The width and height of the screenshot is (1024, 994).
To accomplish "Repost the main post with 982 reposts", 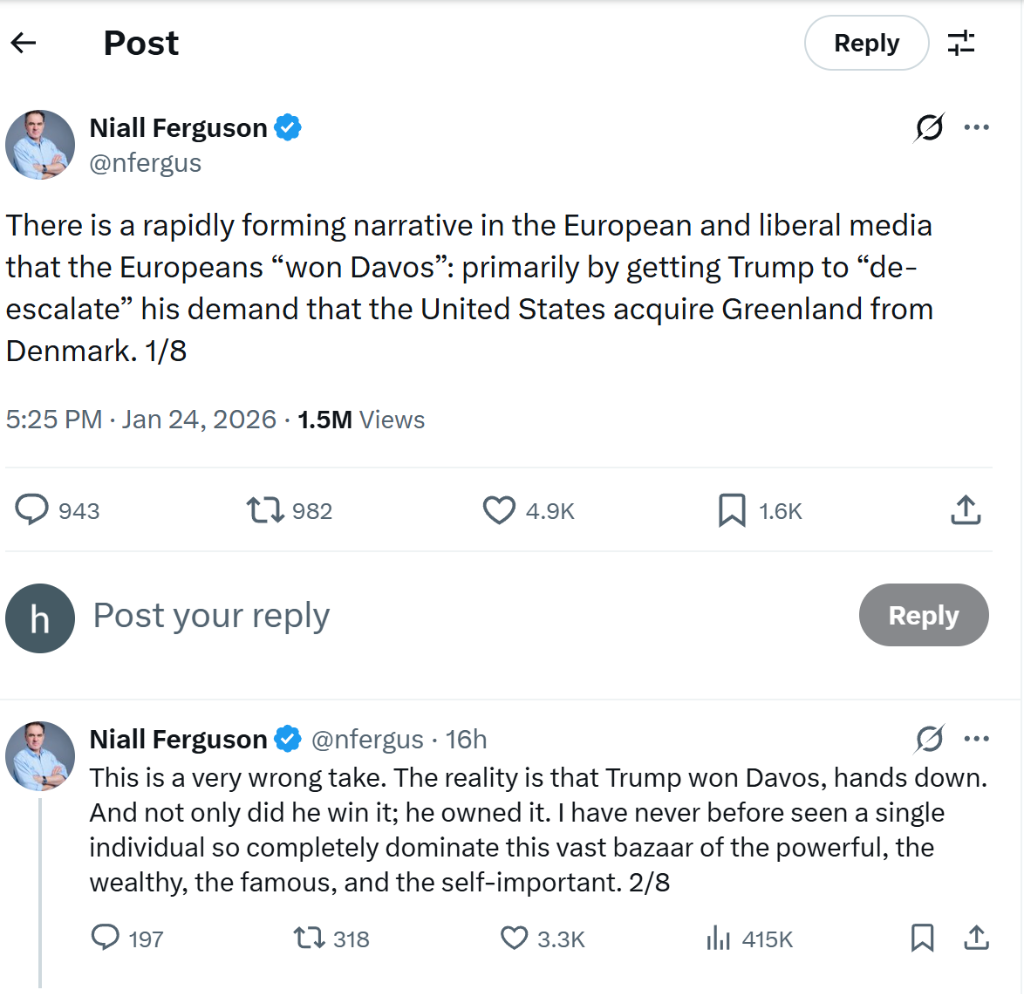I will (264, 511).
